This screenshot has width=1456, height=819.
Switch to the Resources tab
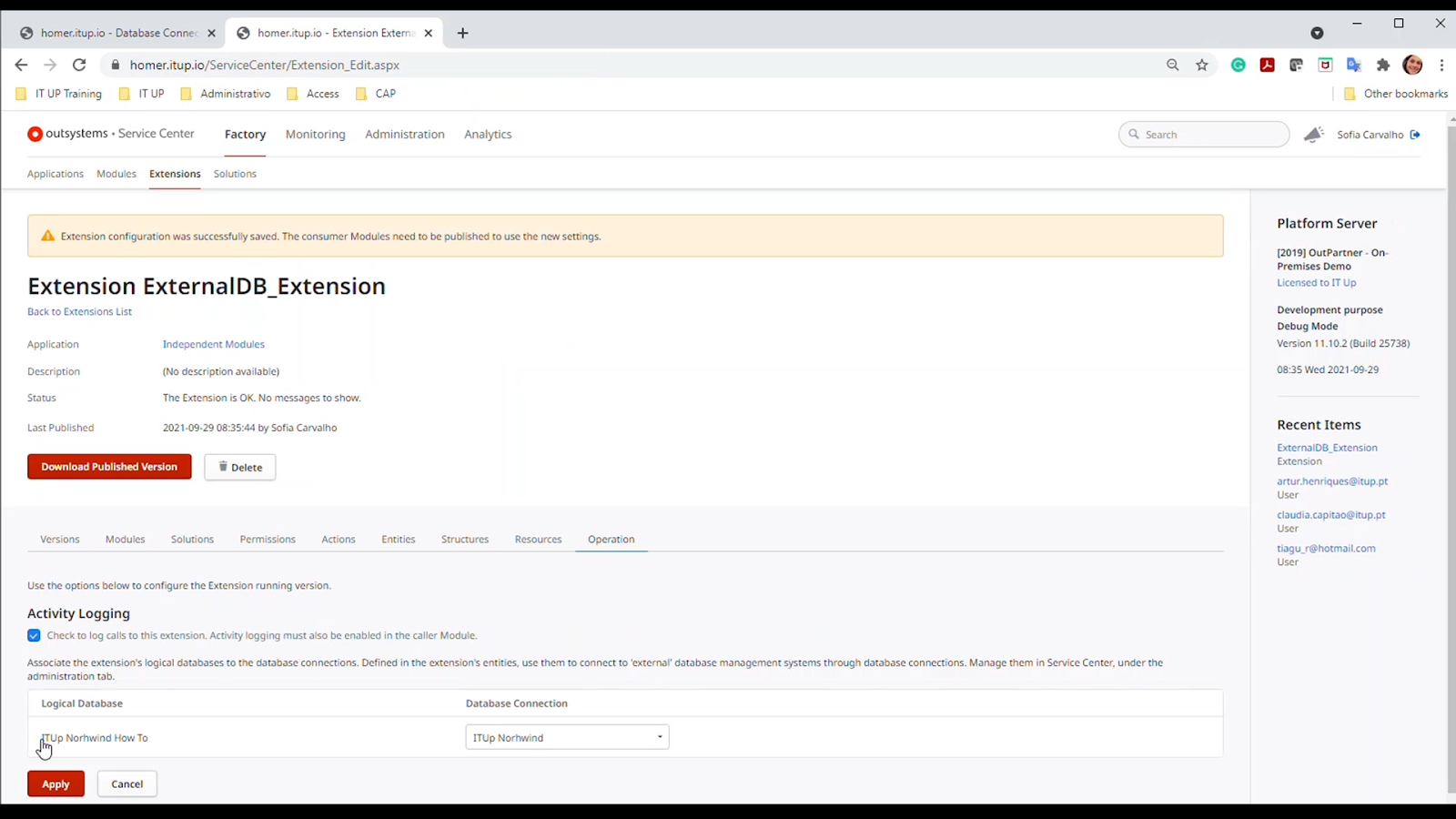[x=538, y=539]
